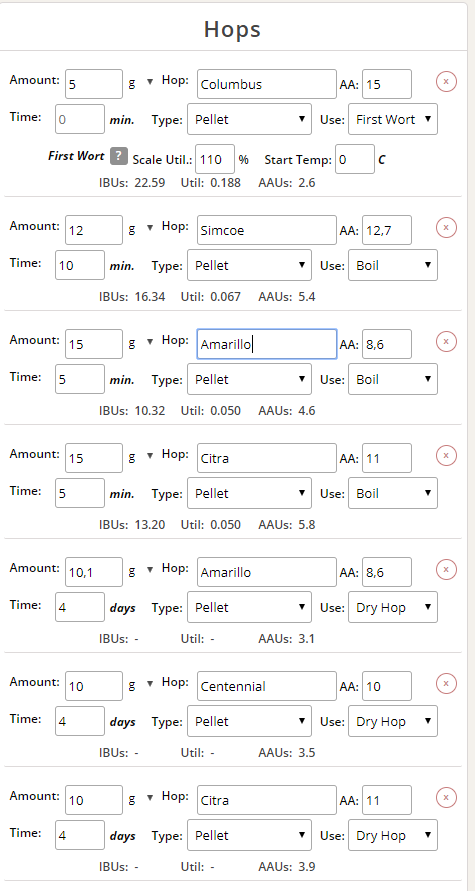The width and height of the screenshot is (475, 891).
Task: Click the Amarillo 15 g amount field
Action: point(94,344)
